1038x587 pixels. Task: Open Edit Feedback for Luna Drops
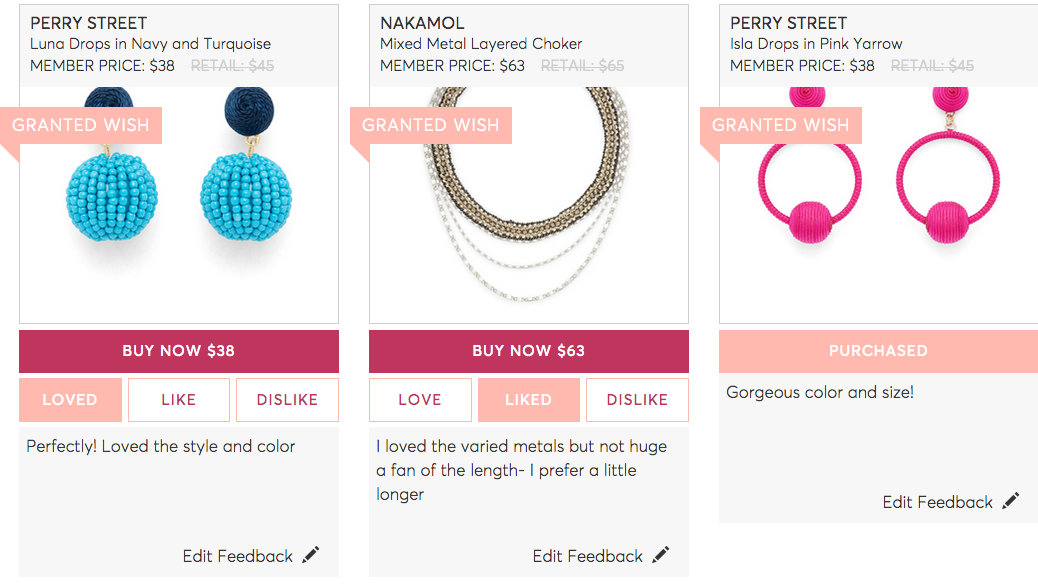238,556
